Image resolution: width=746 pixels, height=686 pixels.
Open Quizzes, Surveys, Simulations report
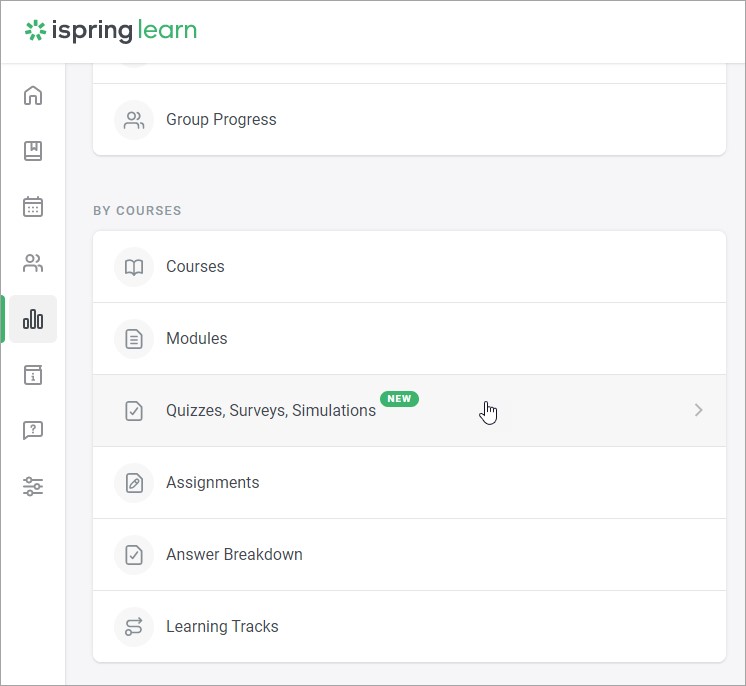pyautogui.click(x=409, y=411)
